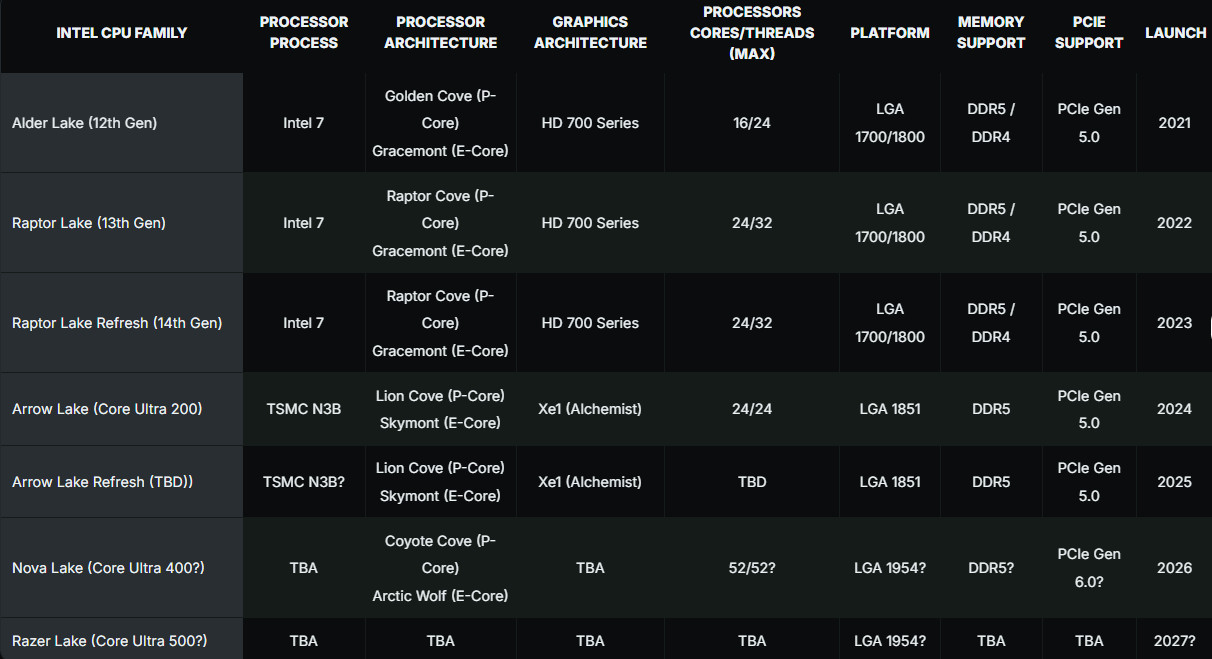Screen dimensions: 1212x659
Task: Select the Launch column header
Action: pyautogui.click(x=1175, y=33)
